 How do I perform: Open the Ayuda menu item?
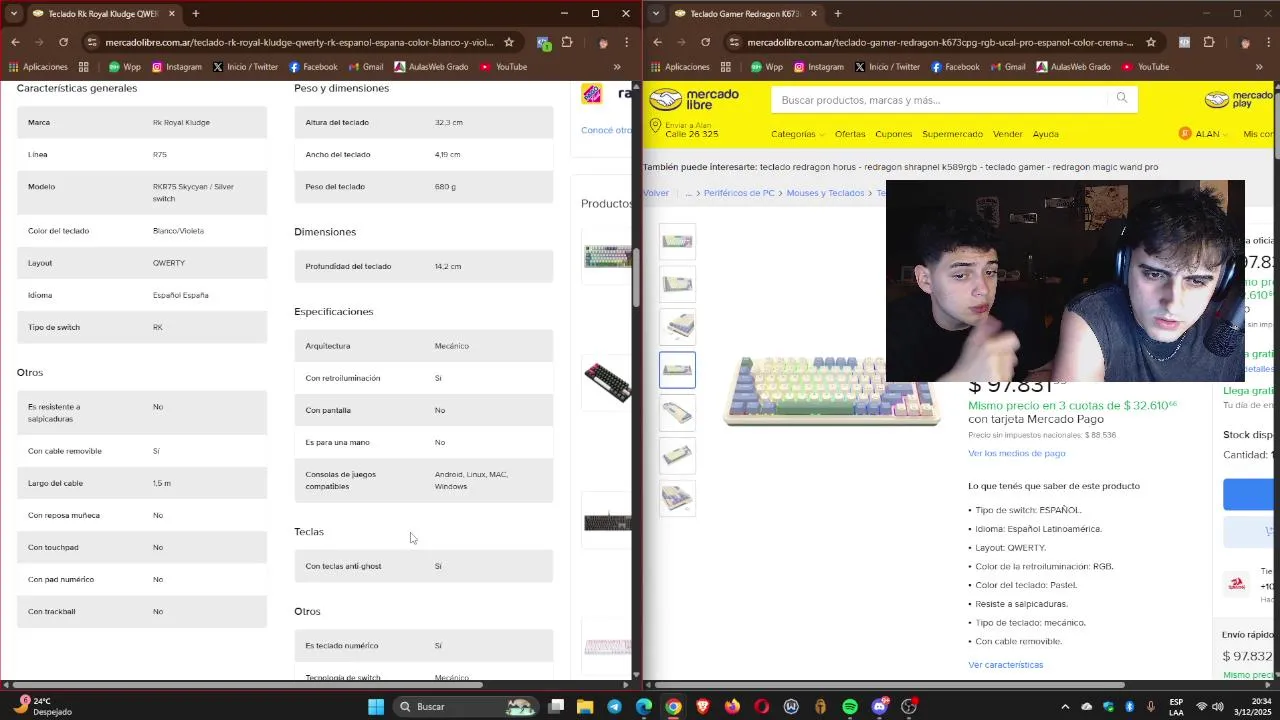coord(1045,134)
